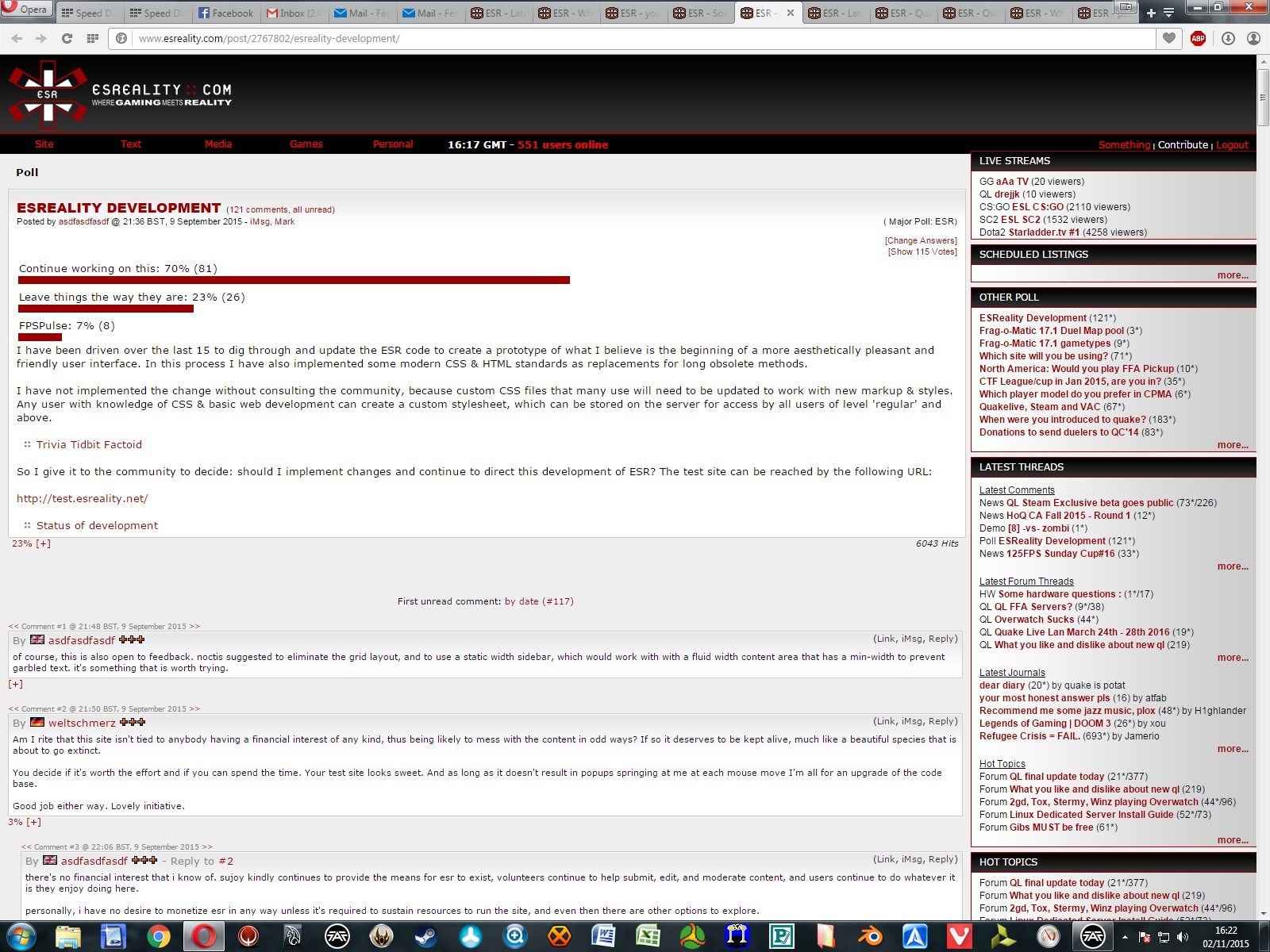Image resolution: width=1270 pixels, height=952 pixels.
Task: Open Microsoft Publisher from taskbar
Action: (x=782, y=937)
